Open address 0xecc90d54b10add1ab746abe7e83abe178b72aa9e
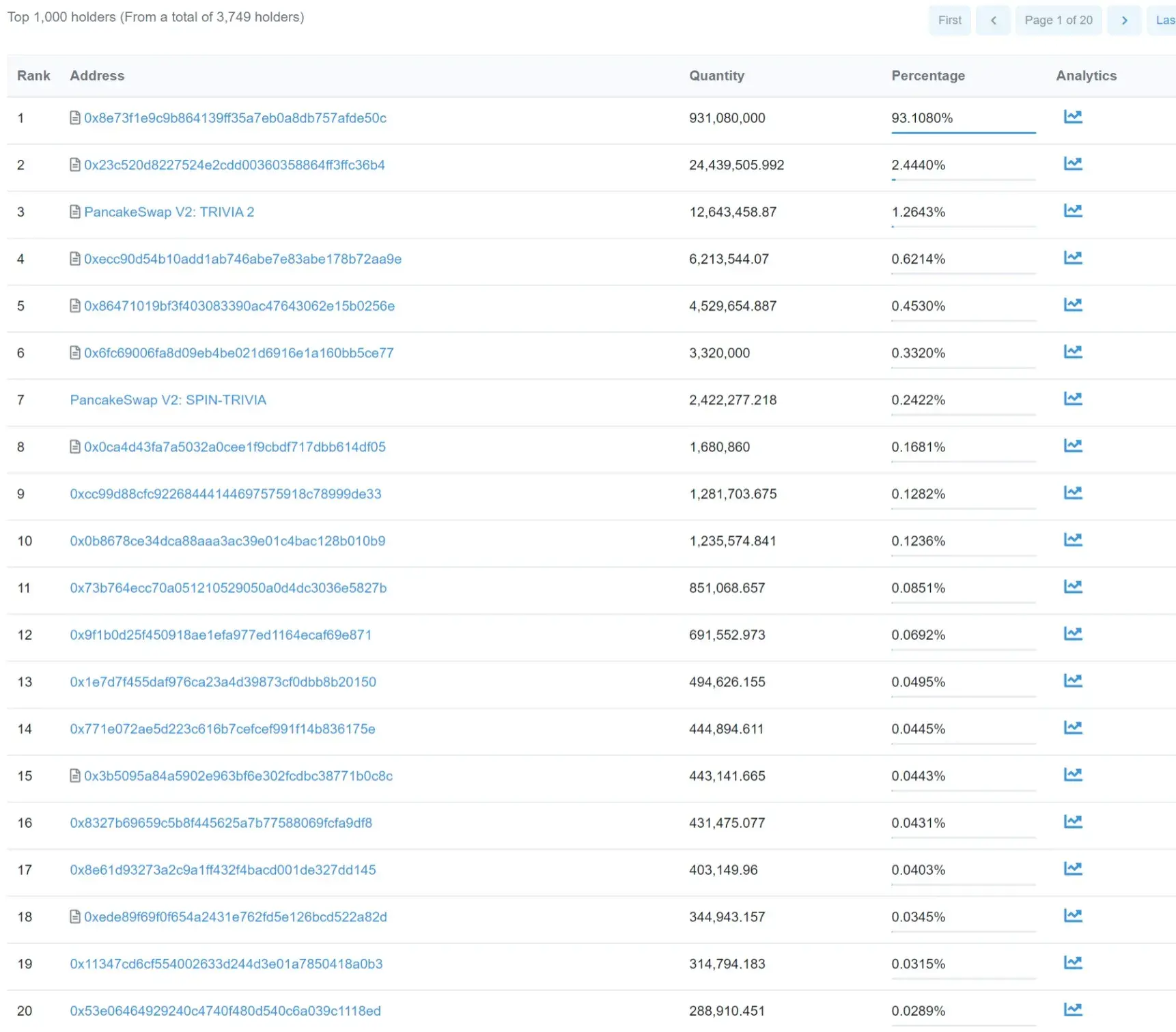1176x1032 pixels. coord(242,260)
